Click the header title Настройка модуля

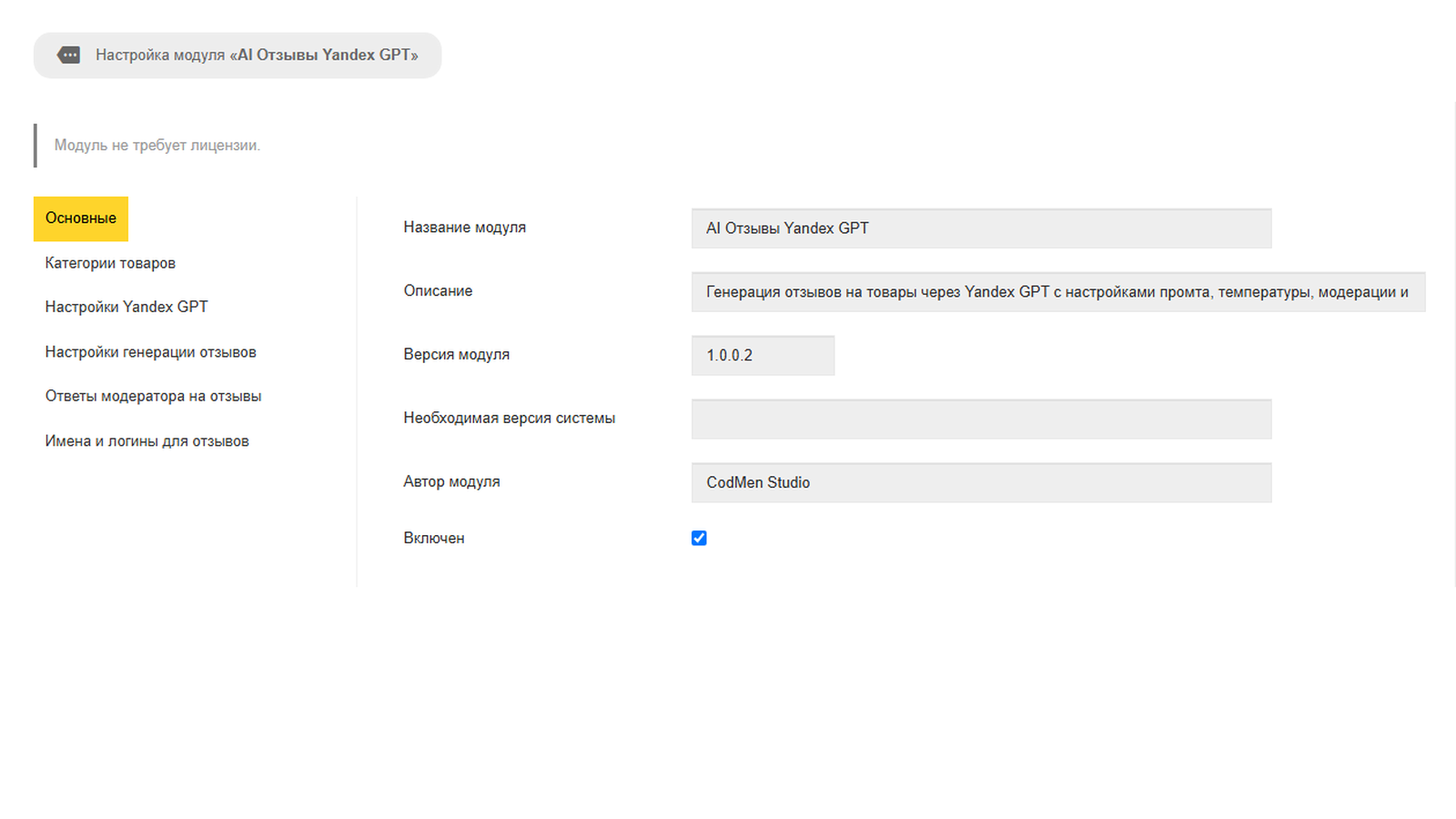click(257, 55)
